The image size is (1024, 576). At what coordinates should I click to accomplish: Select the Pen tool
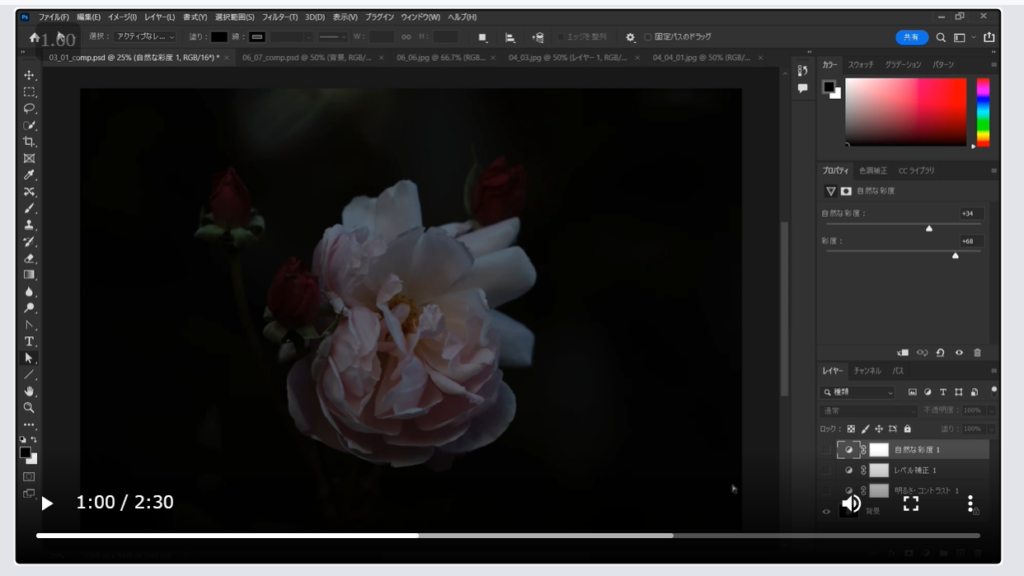coord(29,325)
